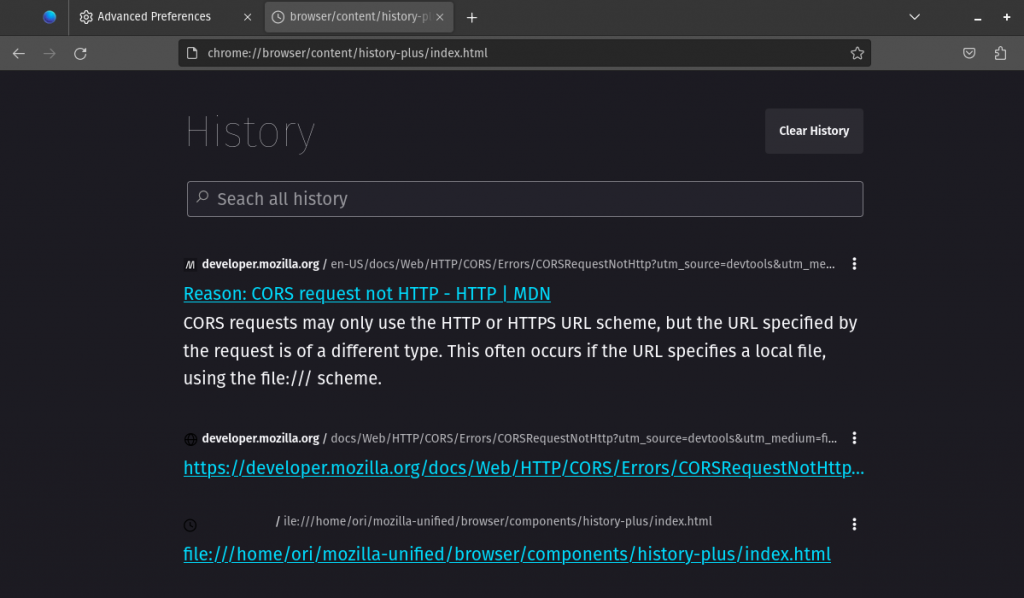Click the page document icon in the address bar
The height and width of the screenshot is (598, 1024).
(x=192, y=54)
